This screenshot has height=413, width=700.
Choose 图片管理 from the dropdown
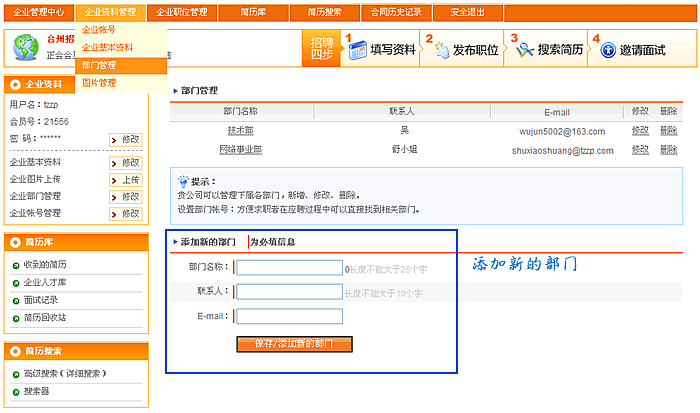click(99, 82)
